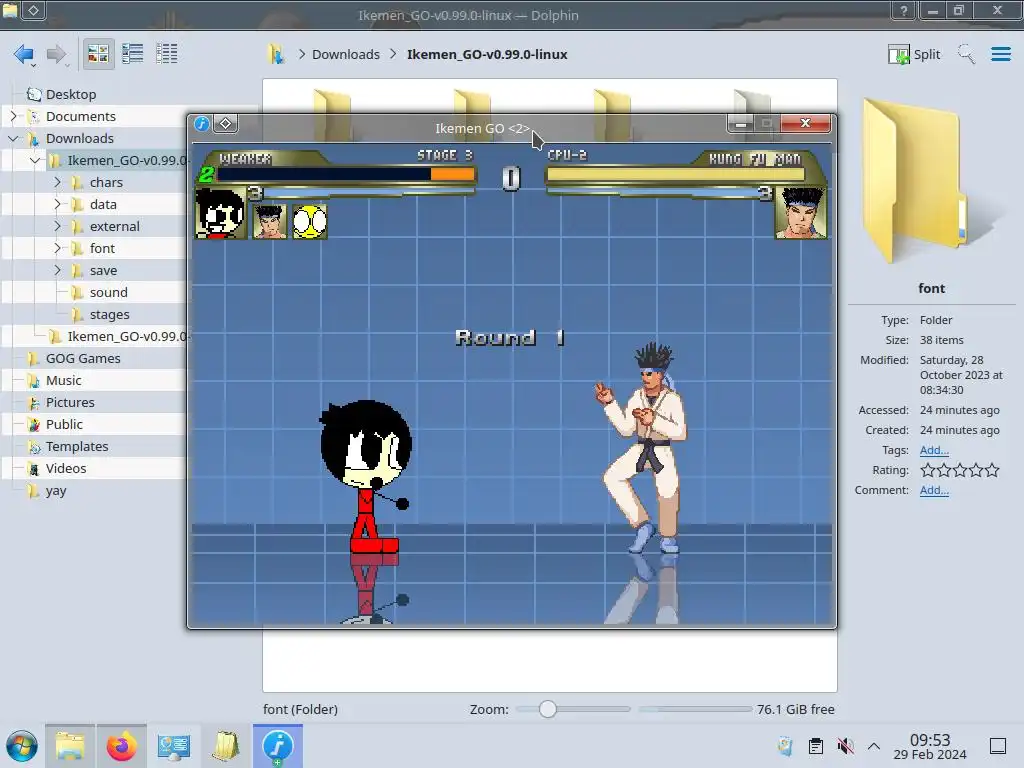Click Dolphin title bar pin button

[x=33, y=10]
